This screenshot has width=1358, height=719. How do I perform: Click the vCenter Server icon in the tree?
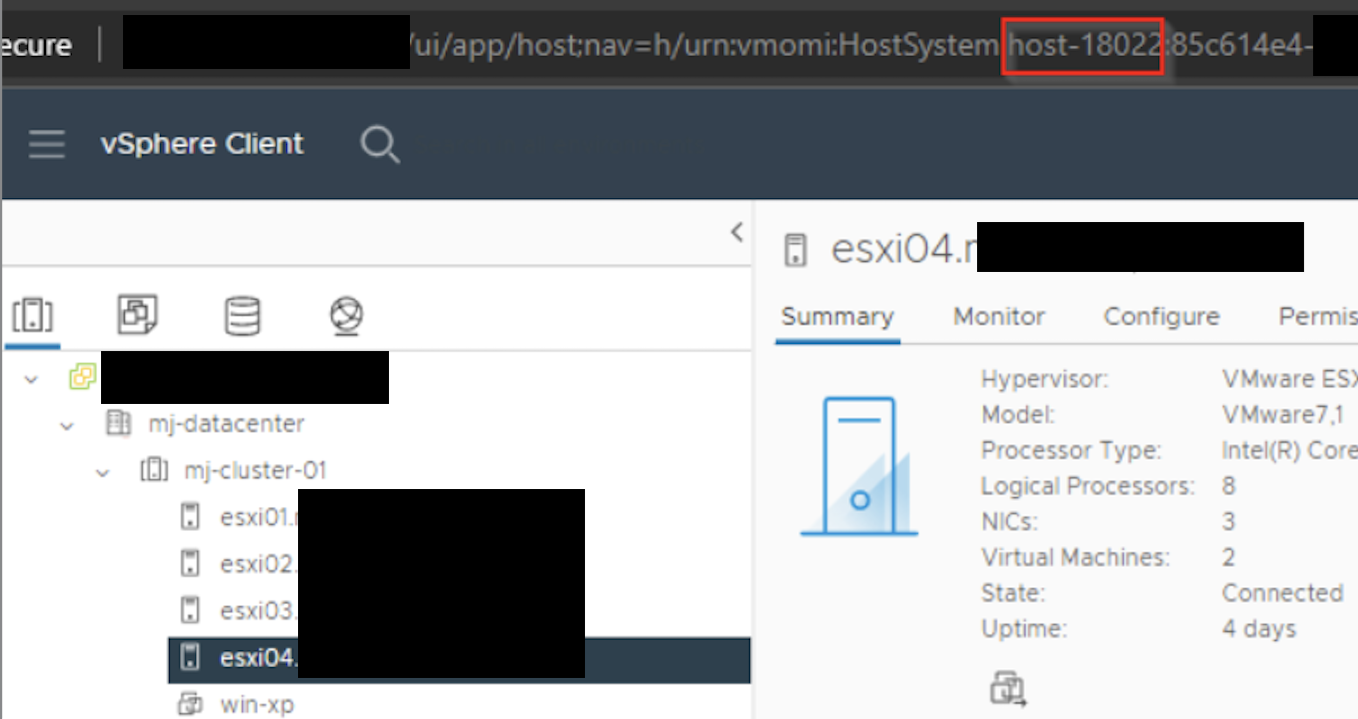pyautogui.click(x=82, y=378)
